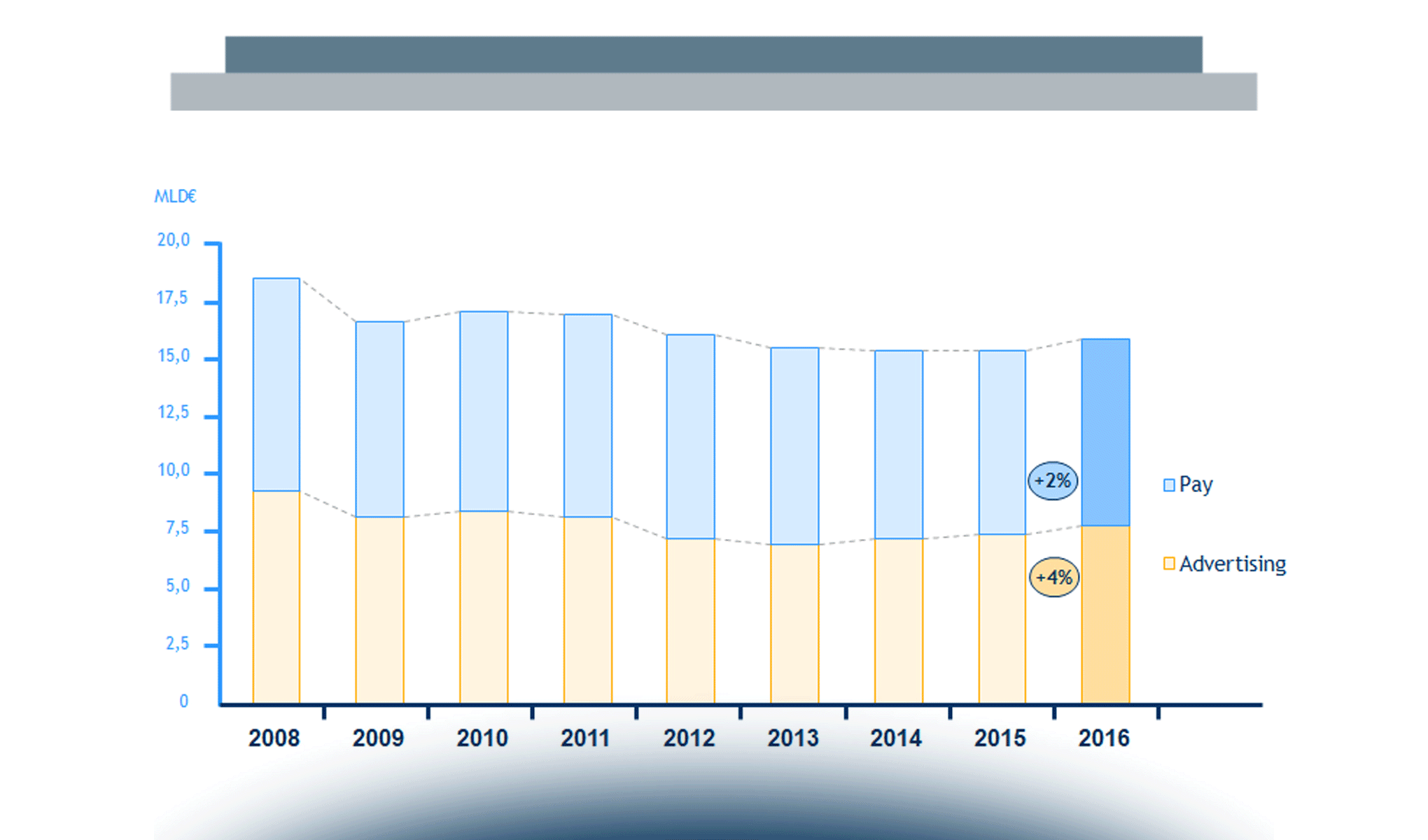Screen dimensions: 1428x840
Task: Click the 10,0 y-axis value
Action: pyautogui.click(x=174, y=470)
